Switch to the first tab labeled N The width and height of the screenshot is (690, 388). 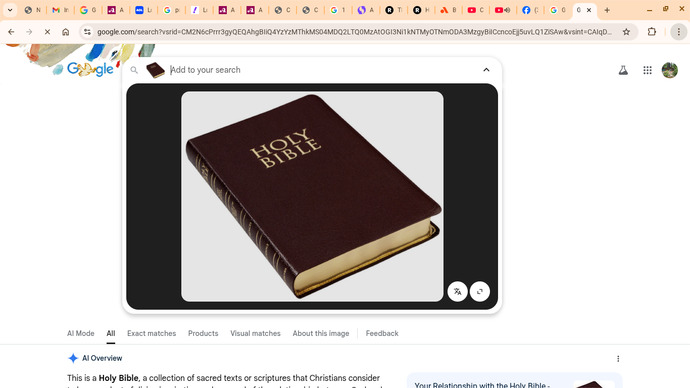coord(33,10)
